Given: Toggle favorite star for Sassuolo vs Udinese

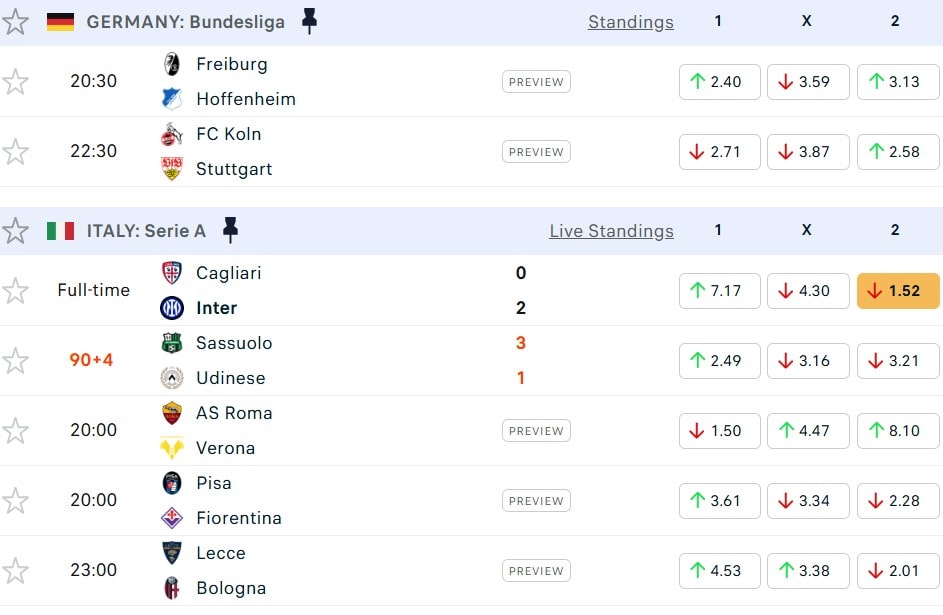Looking at the screenshot, I should [x=15, y=360].
